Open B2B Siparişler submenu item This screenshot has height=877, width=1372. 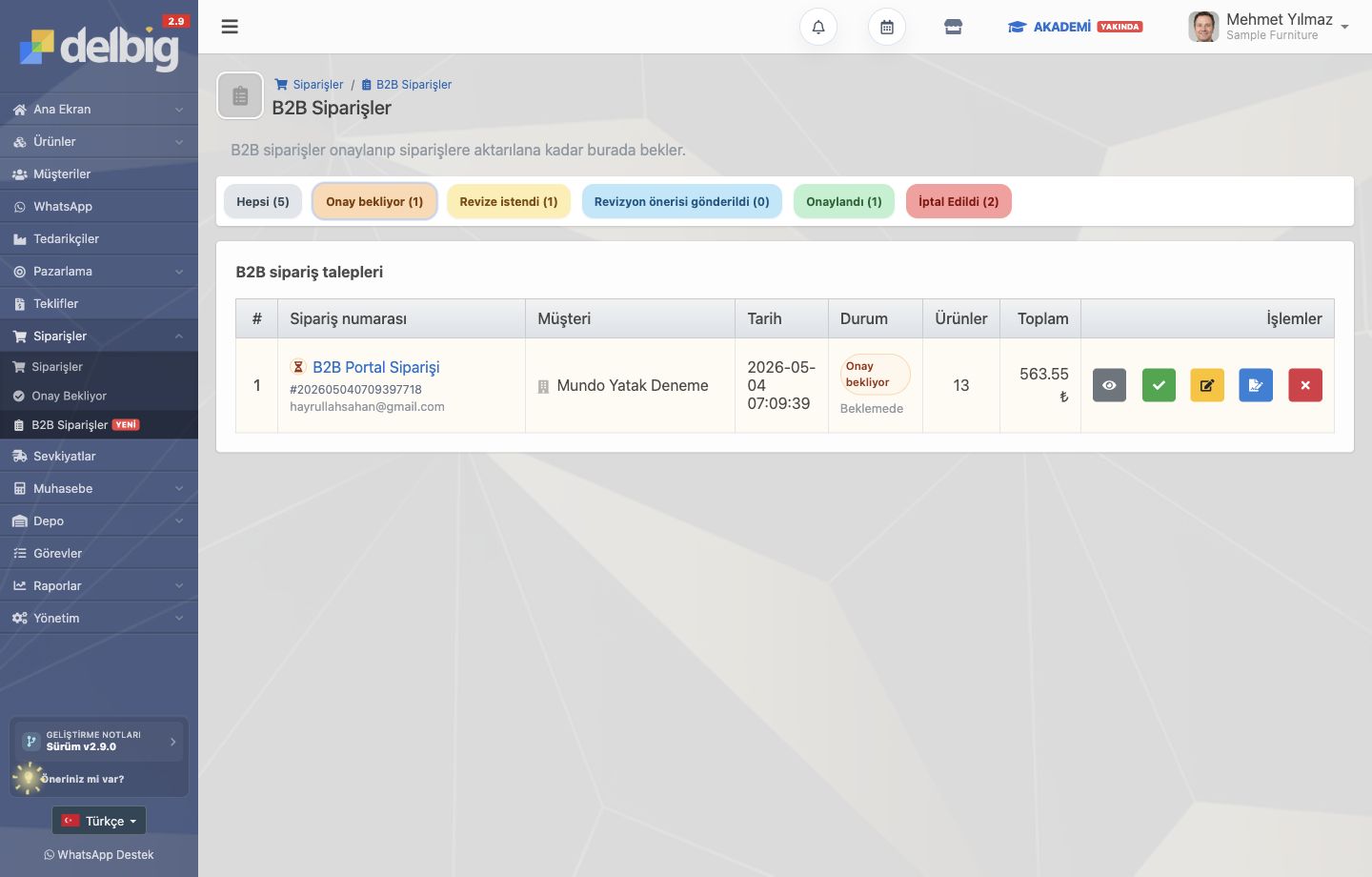(99, 425)
